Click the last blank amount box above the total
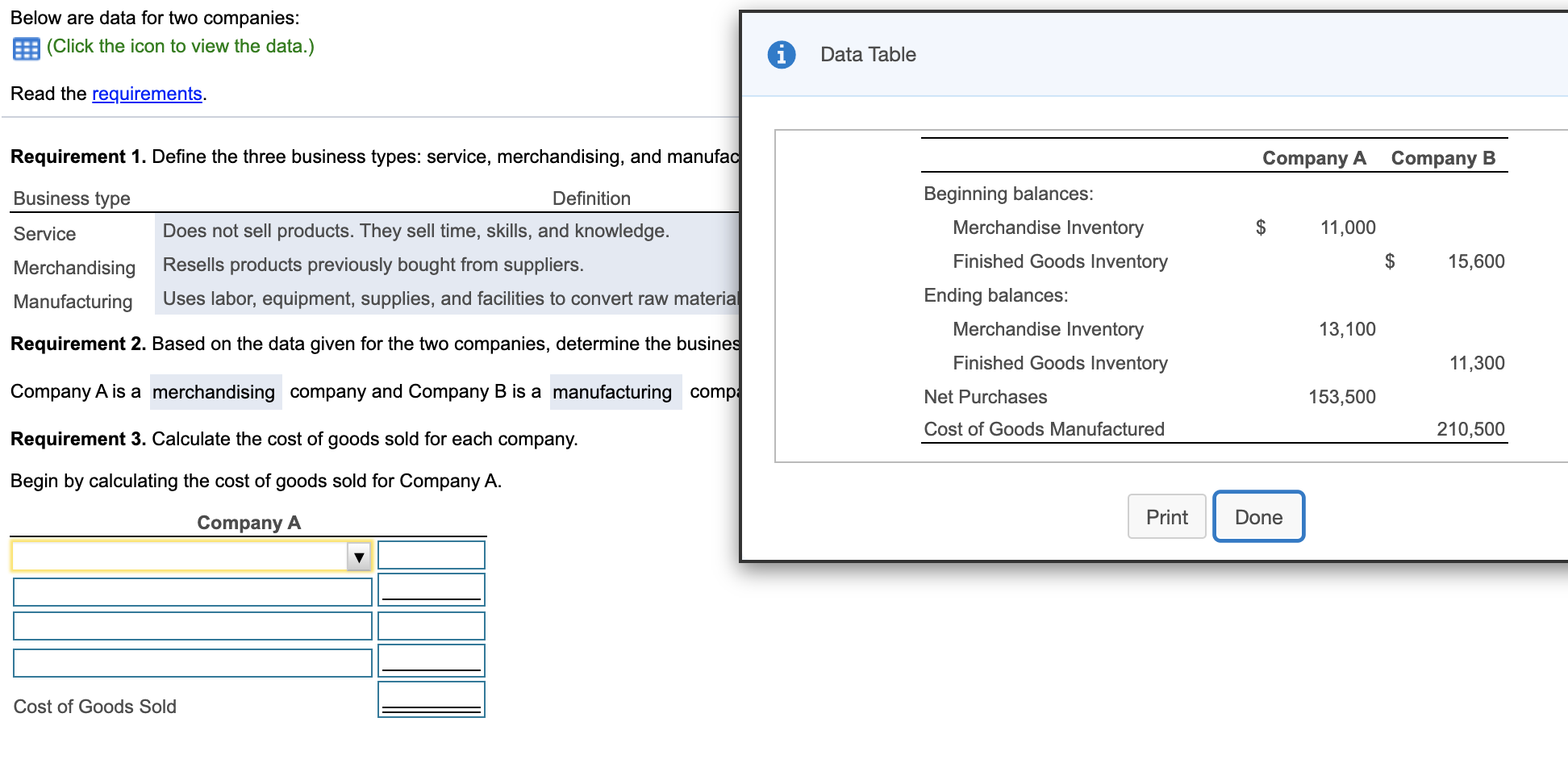This screenshot has height=776, width=1568. coord(431,660)
